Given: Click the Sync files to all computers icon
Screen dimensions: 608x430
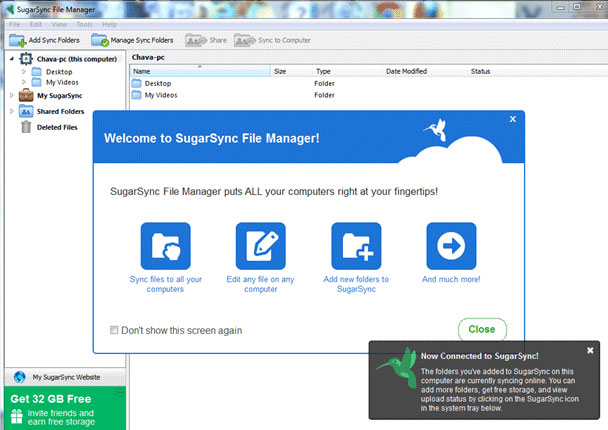Looking at the screenshot, I should (166, 246).
